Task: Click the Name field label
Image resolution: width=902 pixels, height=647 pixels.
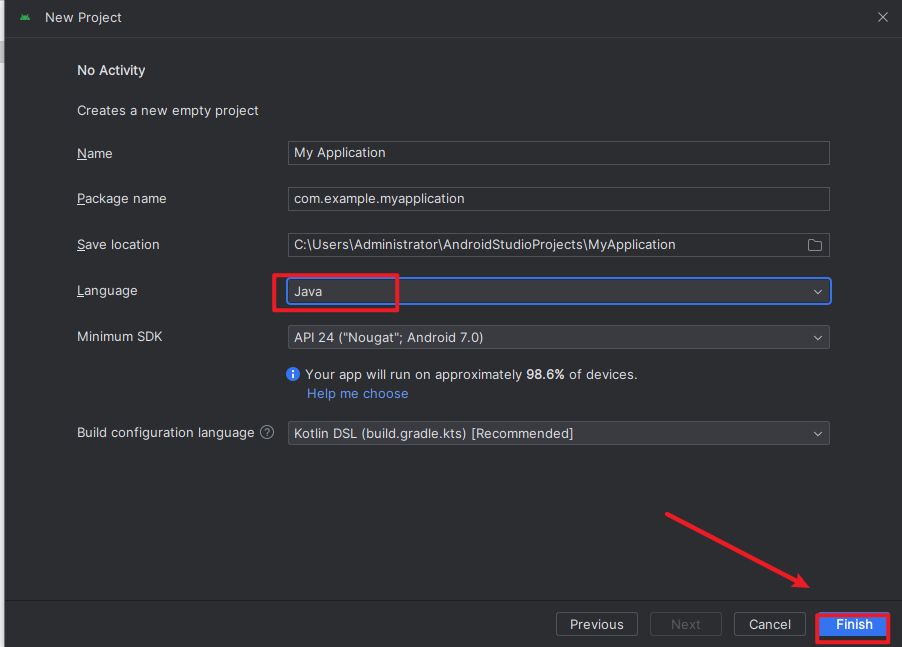Action: [95, 154]
